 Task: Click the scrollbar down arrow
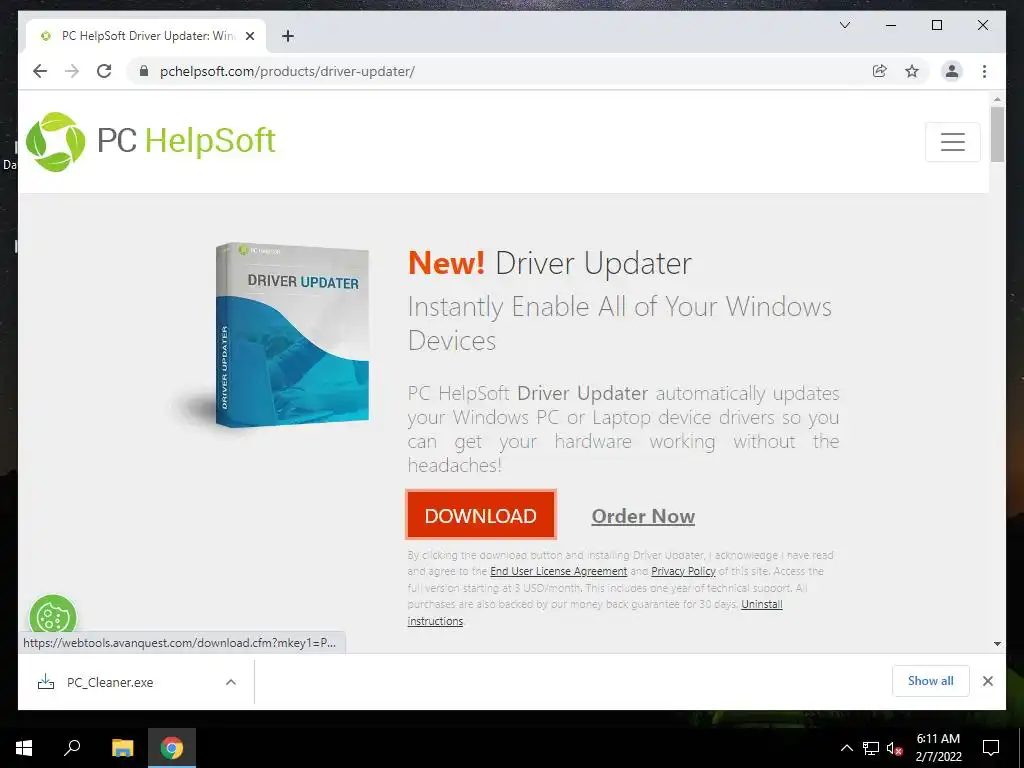997,643
